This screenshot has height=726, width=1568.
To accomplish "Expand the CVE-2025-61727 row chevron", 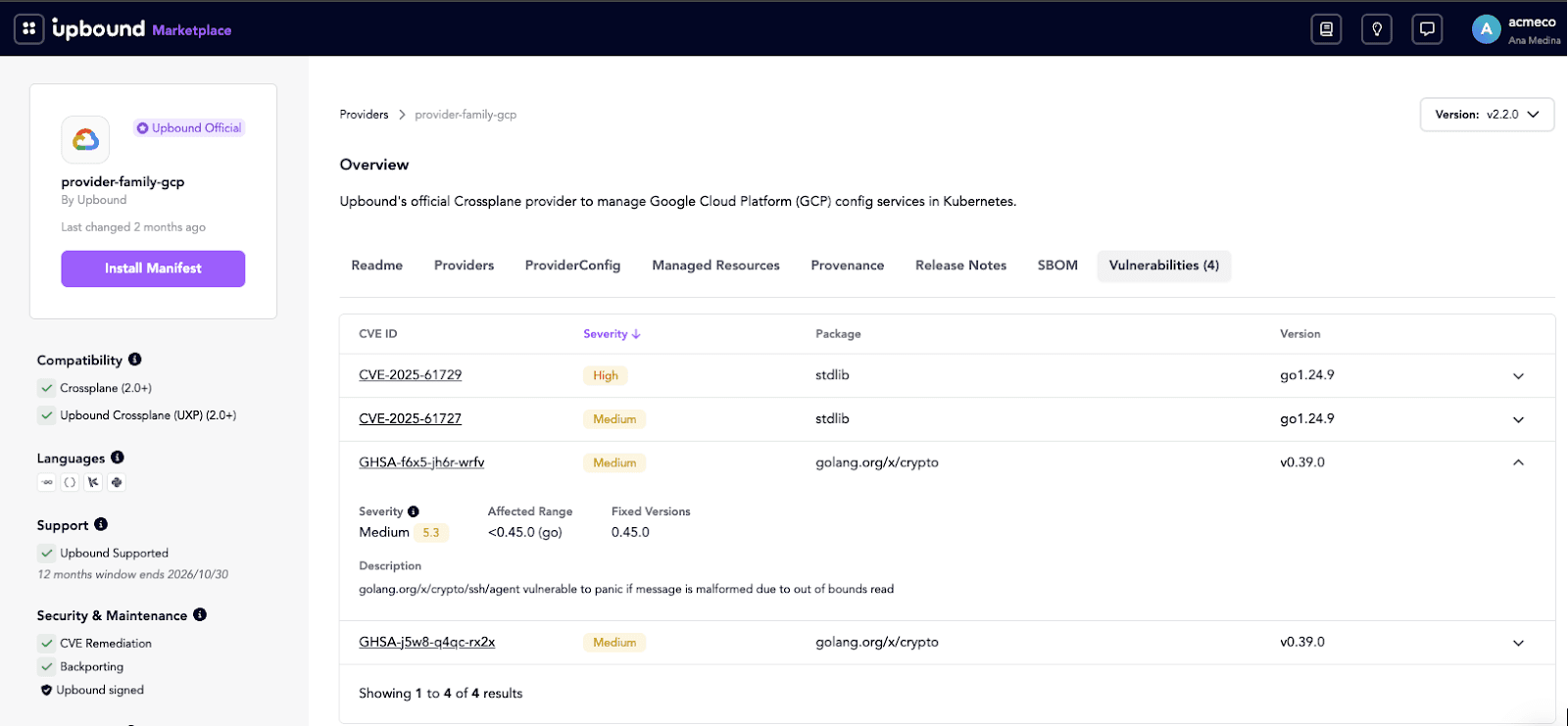I will point(1518,419).
